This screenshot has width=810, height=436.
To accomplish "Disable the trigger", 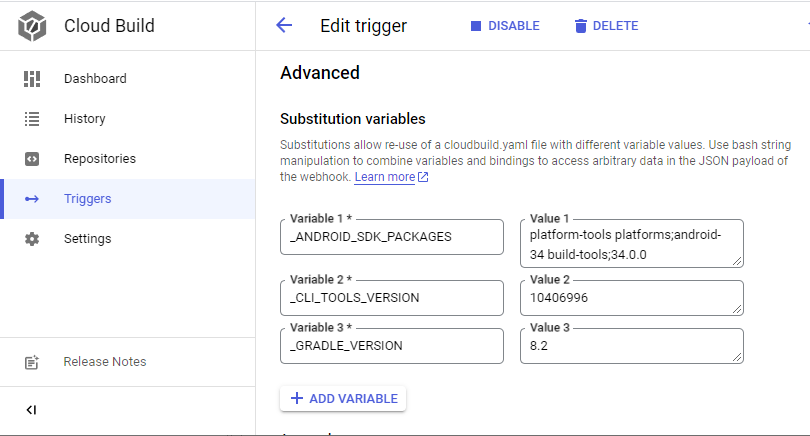I will pos(504,26).
